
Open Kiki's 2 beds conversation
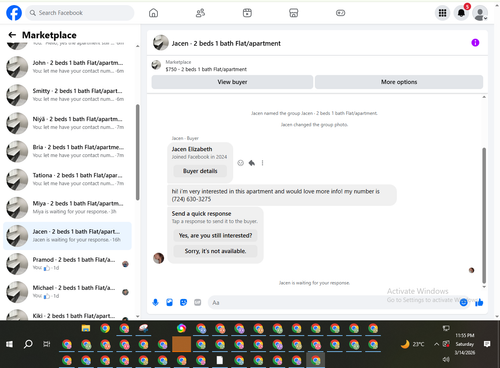tap(68, 315)
